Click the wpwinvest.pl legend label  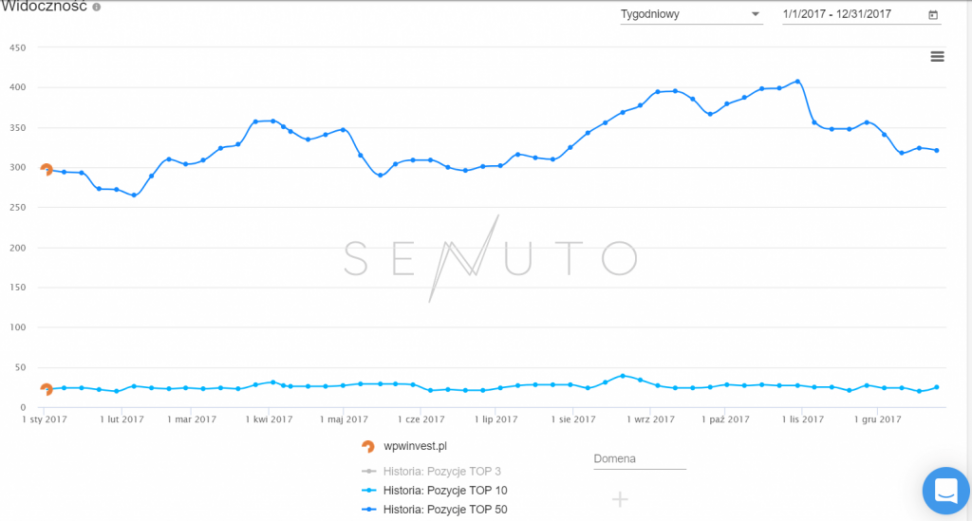tap(414, 446)
